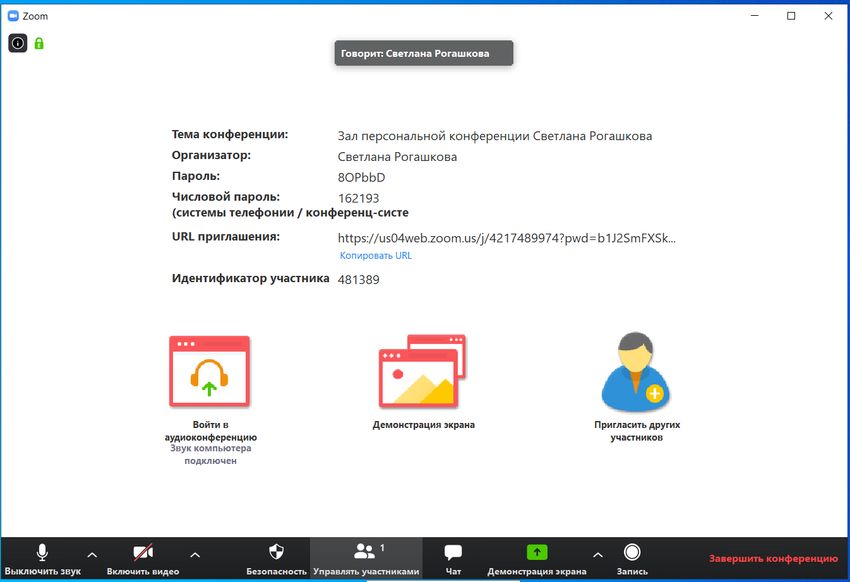Screen dimensions: 850x582
Task: Click Копировать URL link
Action: [x=375, y=256]
